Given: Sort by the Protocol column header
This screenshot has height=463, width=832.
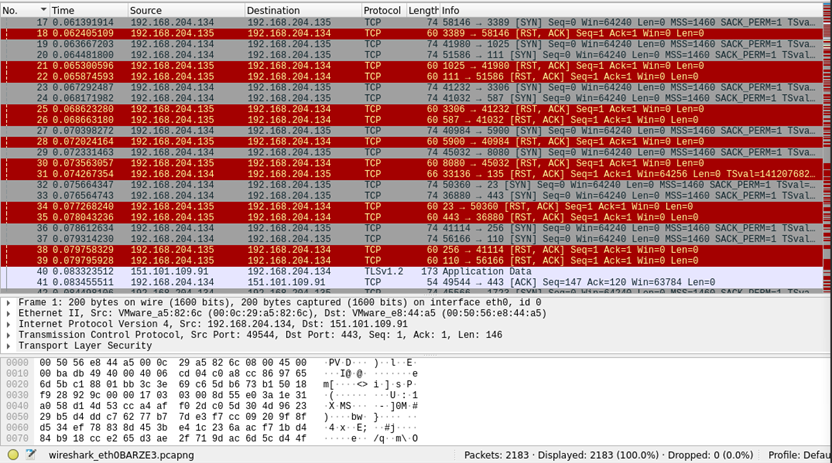Looking at the screenshot, I should coord(382,9).
